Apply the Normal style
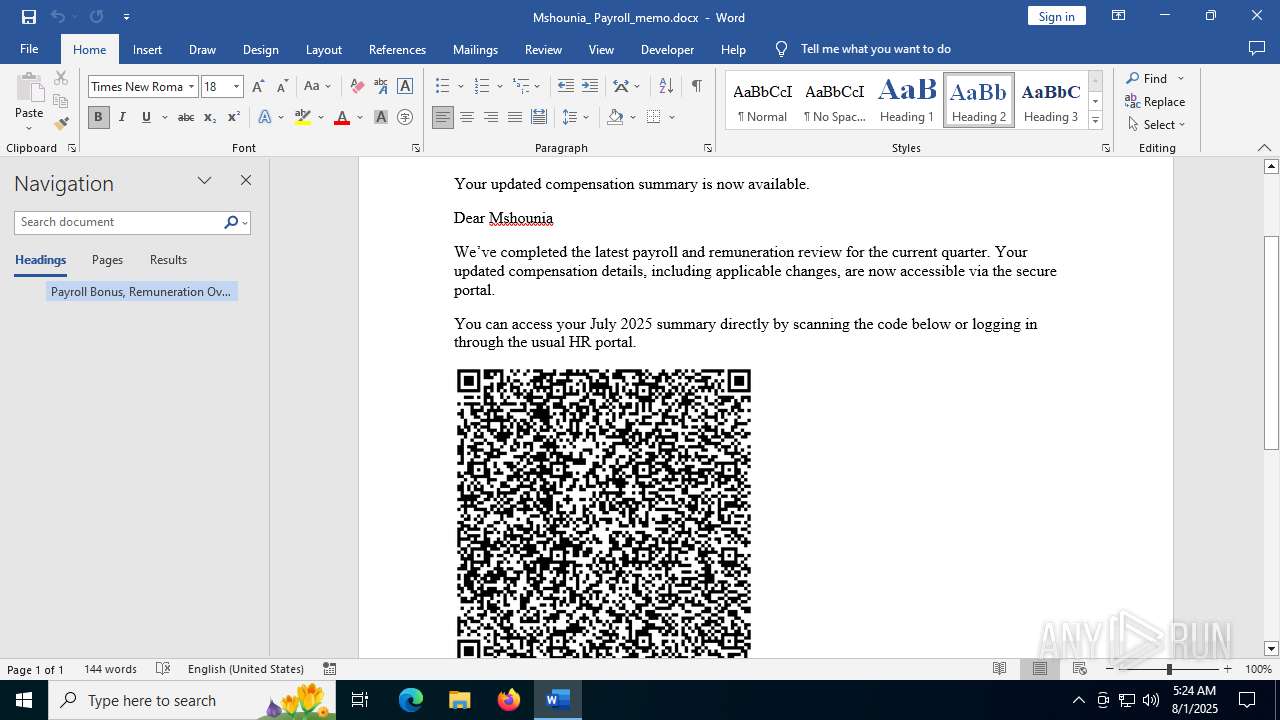This screenshot has width=1280, height=720. pyautogui.click(x=762, y=100)
